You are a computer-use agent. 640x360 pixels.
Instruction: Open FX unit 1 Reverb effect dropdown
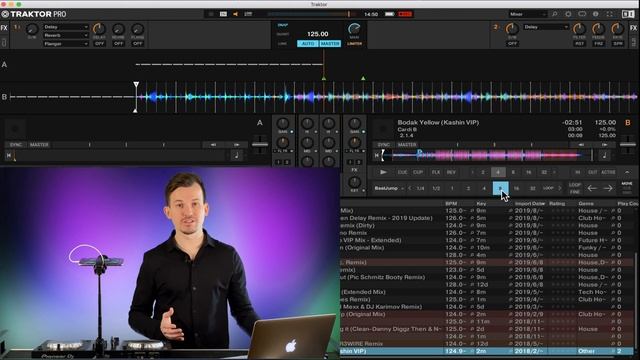click(x=66, y=36)
